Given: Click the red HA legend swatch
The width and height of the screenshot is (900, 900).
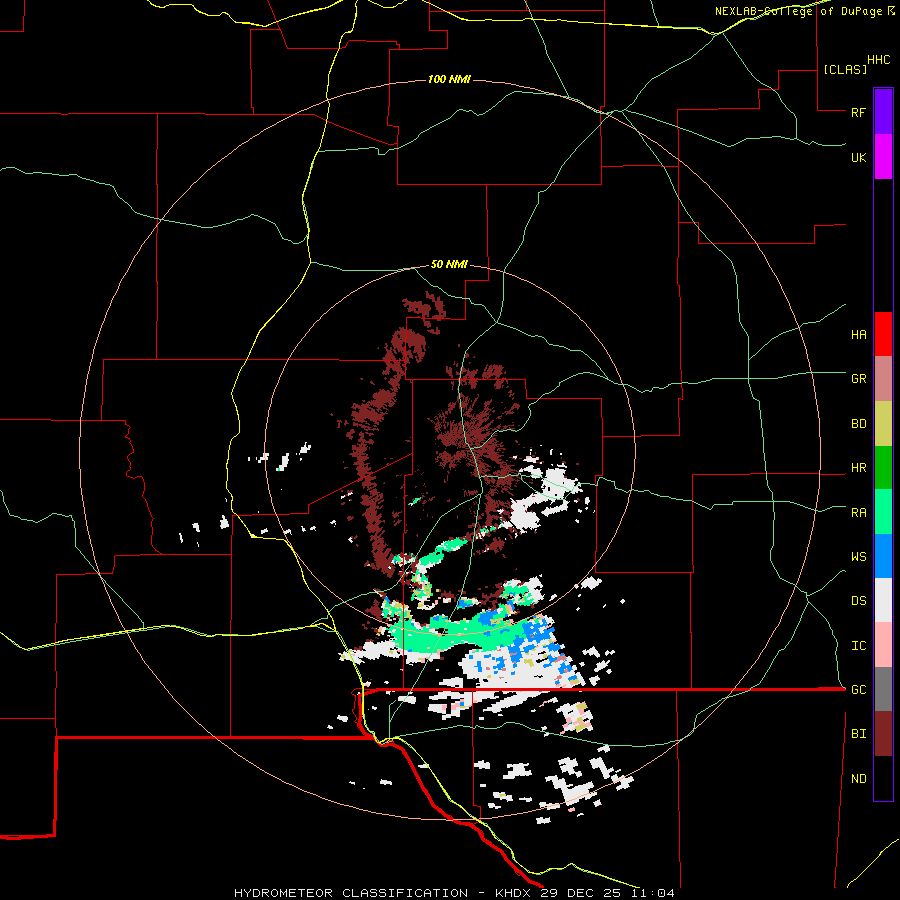Looking at the screenshot, I should coord(883,334).
